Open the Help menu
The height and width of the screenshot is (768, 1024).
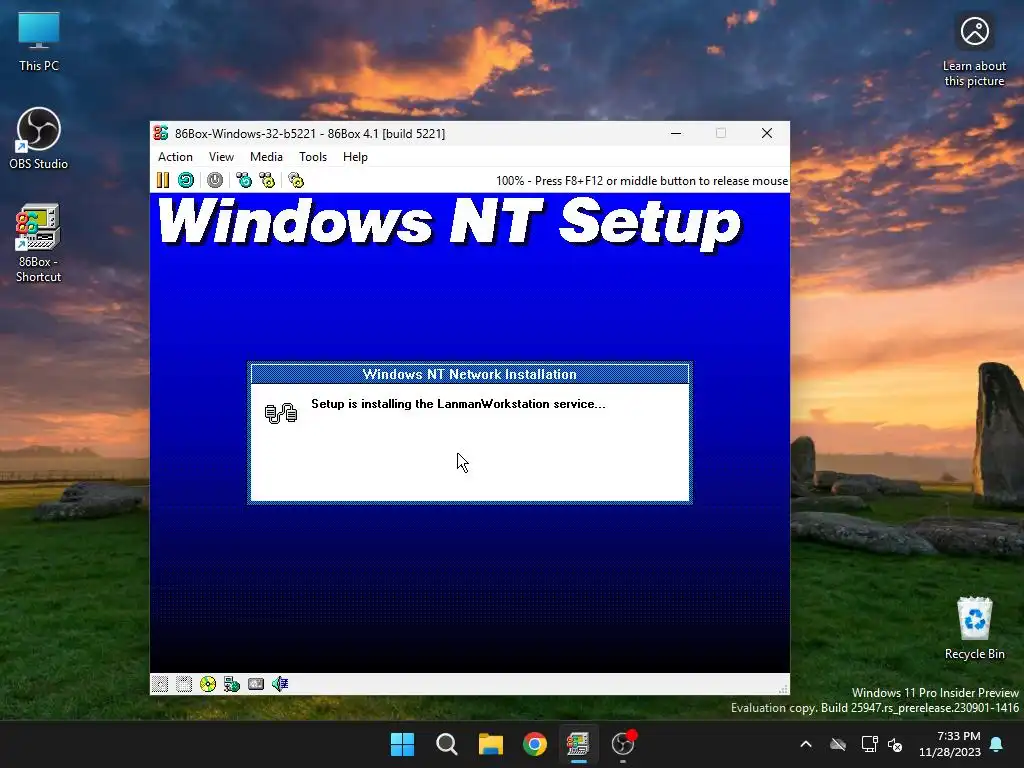pos(355,157)
